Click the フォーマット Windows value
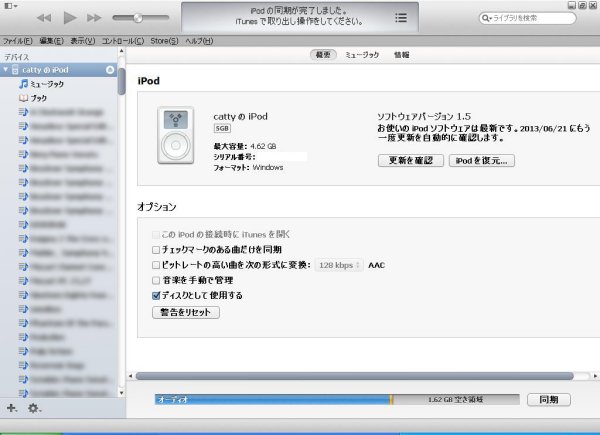This screenshot has height=435, width=600. coord(268,167)
